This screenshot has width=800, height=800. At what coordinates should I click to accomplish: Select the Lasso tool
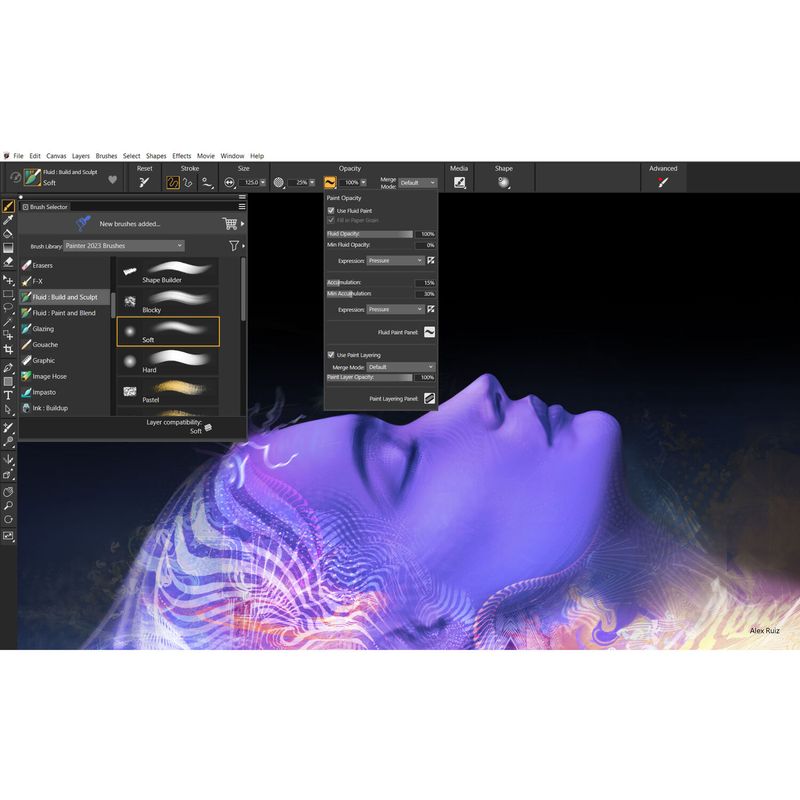8,308
